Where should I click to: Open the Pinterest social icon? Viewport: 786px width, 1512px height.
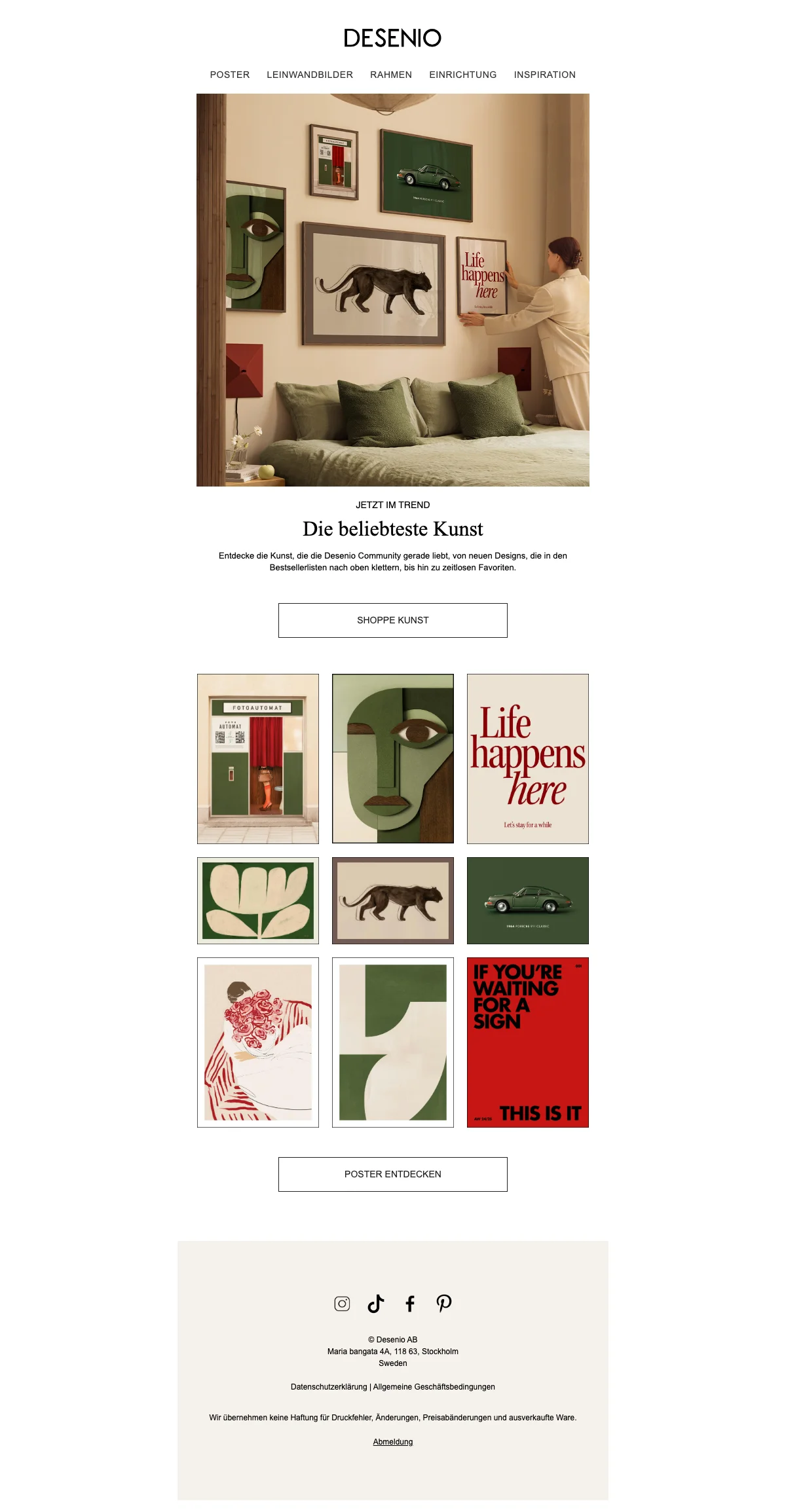[x=444, y=1303]
